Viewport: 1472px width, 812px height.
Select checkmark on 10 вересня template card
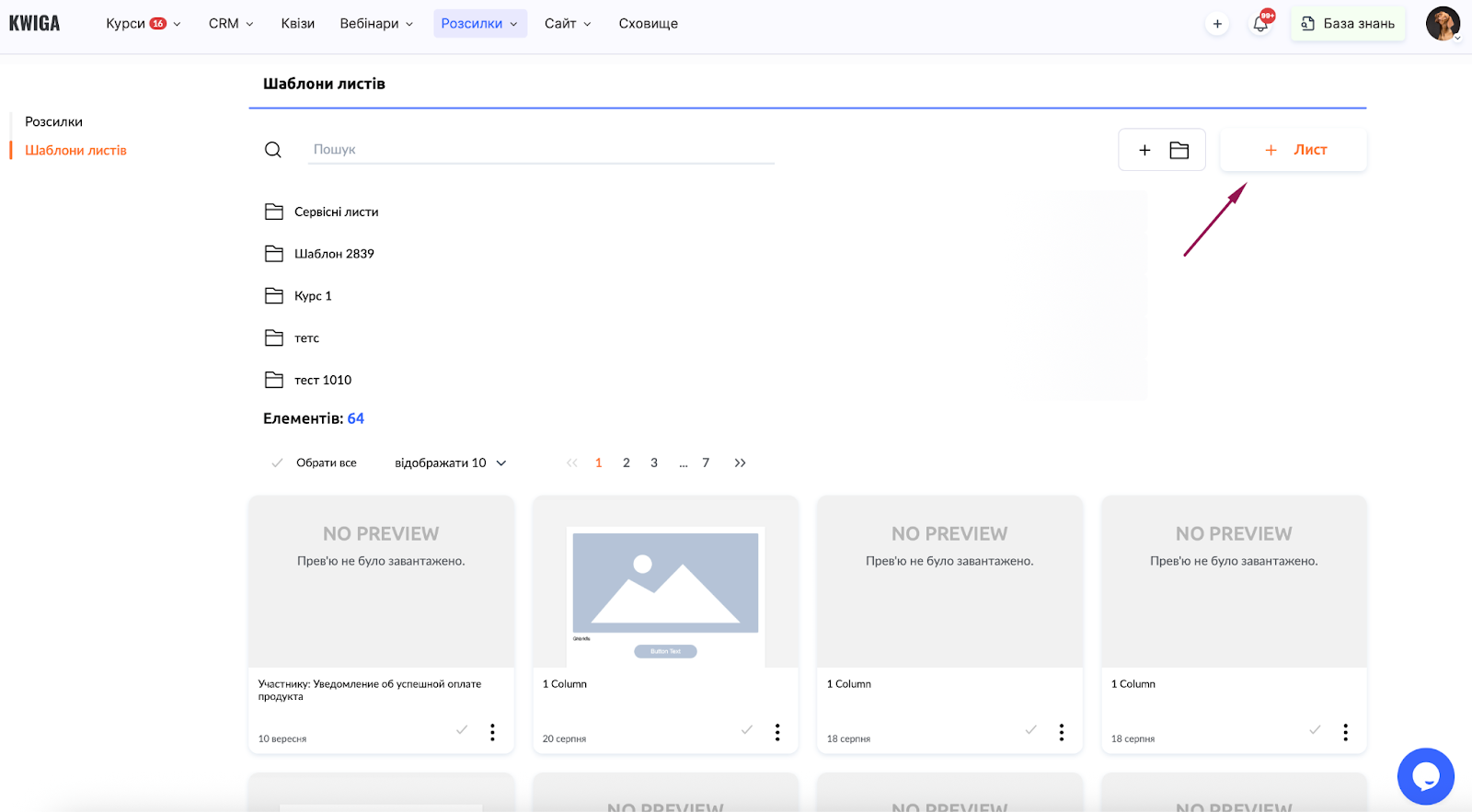coord(462,730)
